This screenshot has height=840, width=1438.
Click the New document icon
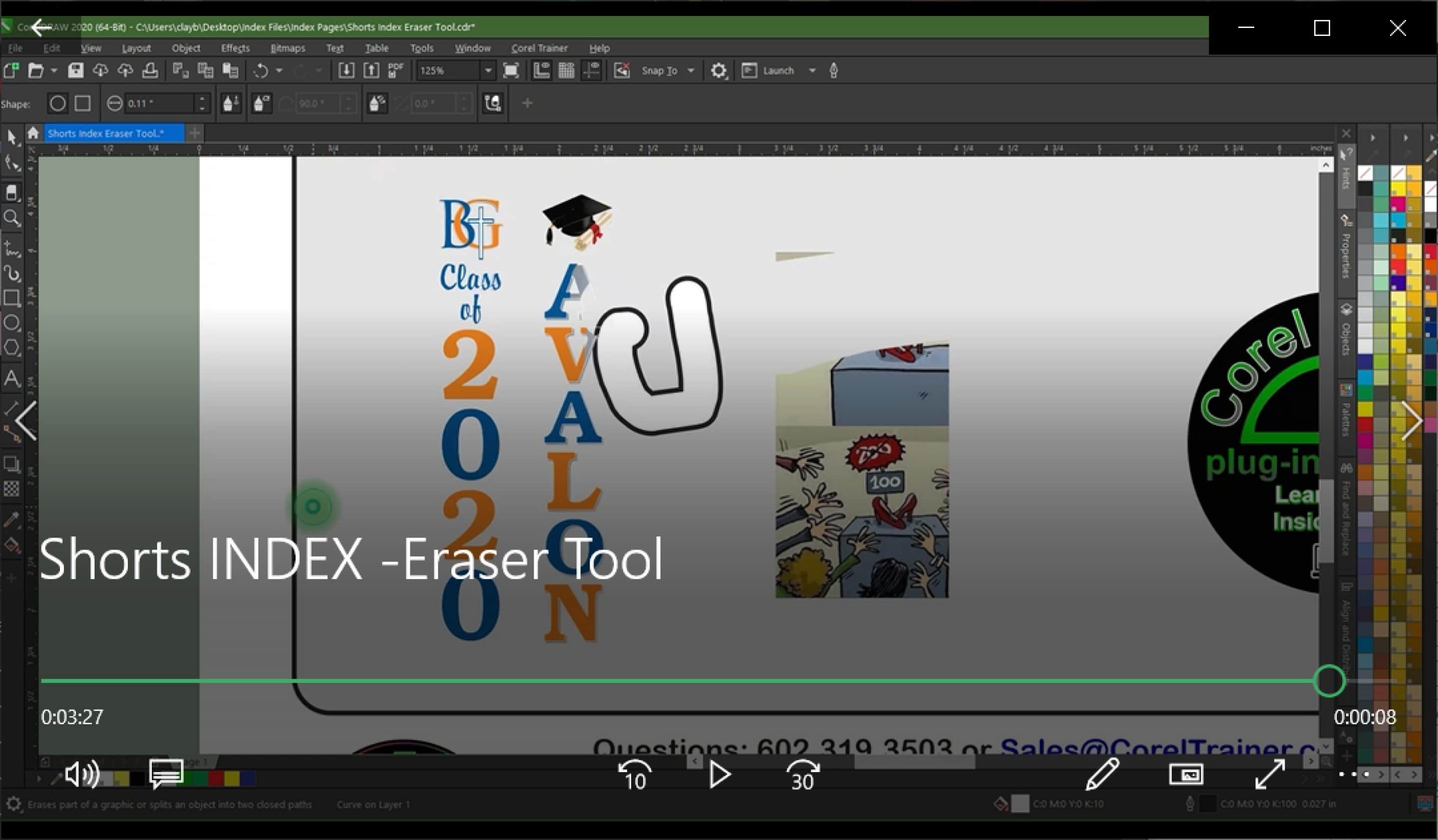11,71
